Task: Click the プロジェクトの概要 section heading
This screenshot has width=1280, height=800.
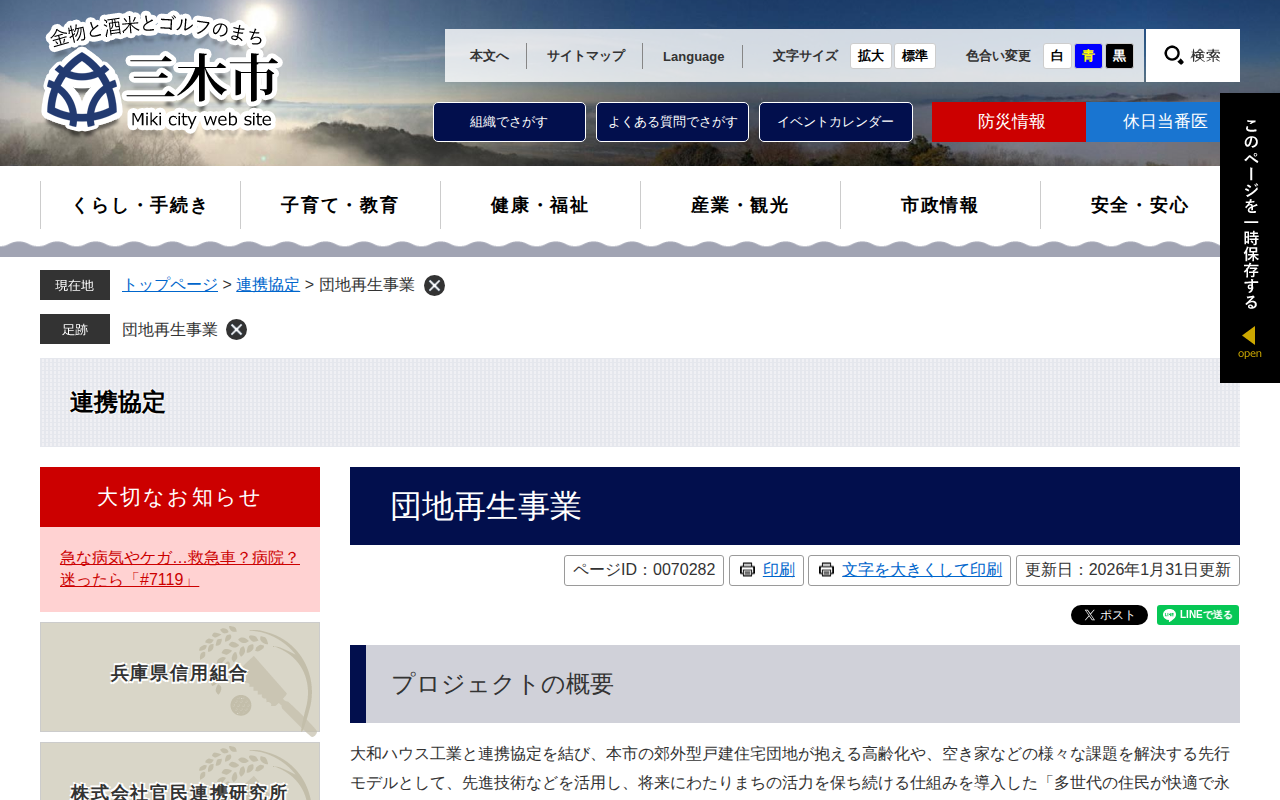Action: pos(795,684)
